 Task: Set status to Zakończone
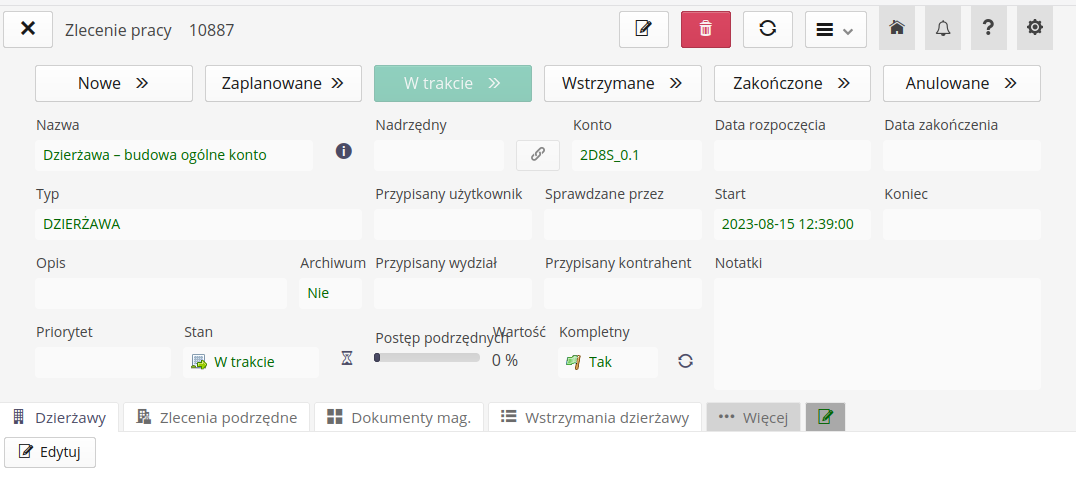tap(792, 84)
